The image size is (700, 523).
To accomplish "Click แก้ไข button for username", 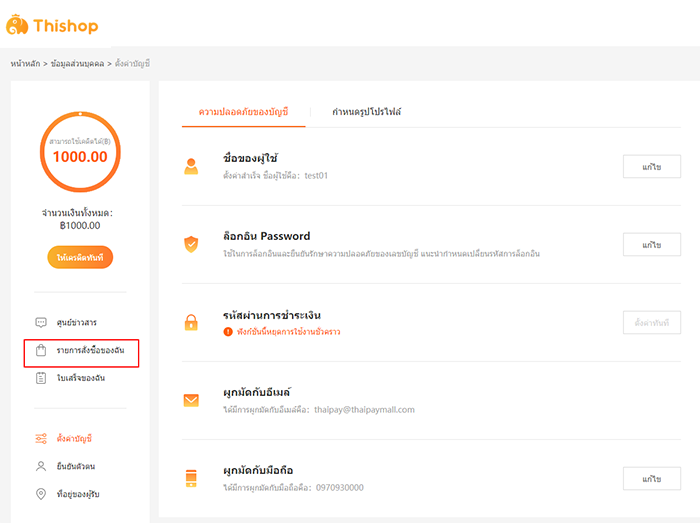I will coord(652,167).
